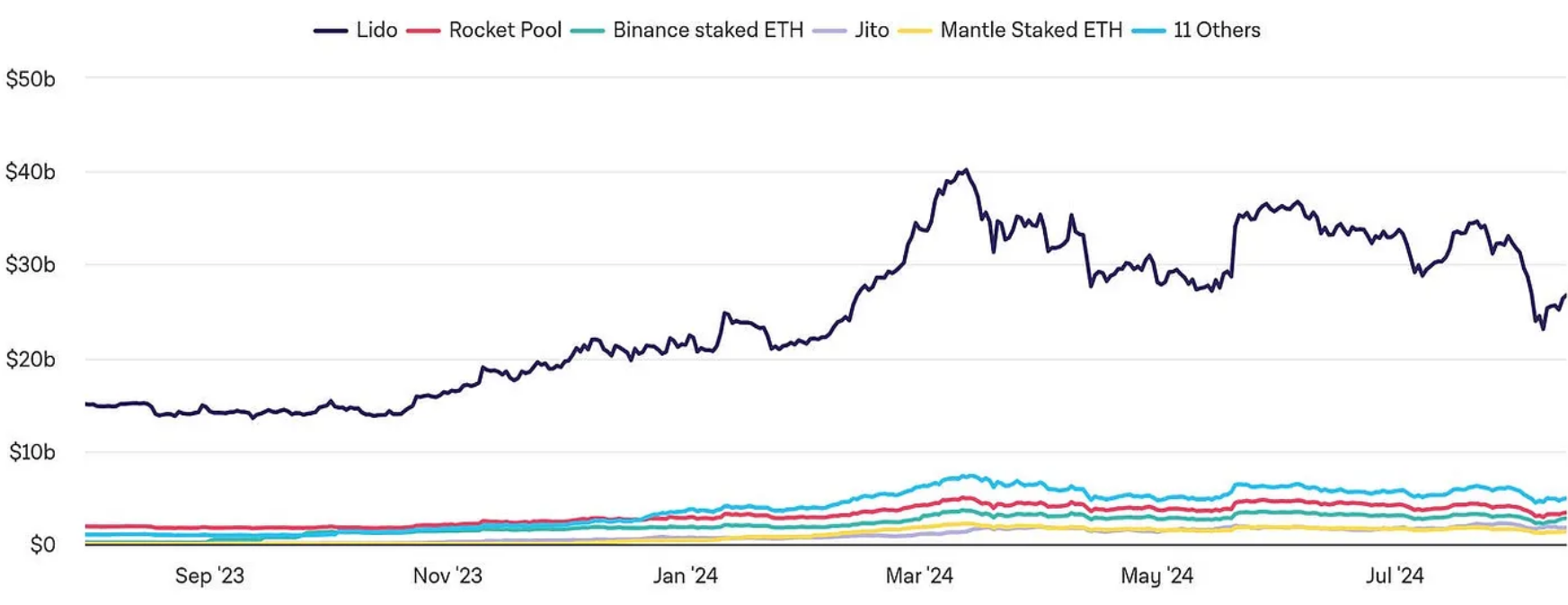Click the Mantle Staked ETH legend label

point(1032,30)
